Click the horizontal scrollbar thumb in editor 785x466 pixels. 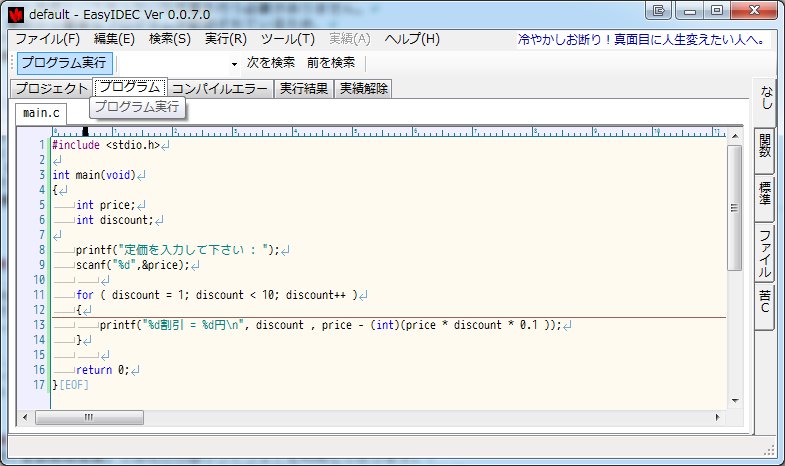88,416
